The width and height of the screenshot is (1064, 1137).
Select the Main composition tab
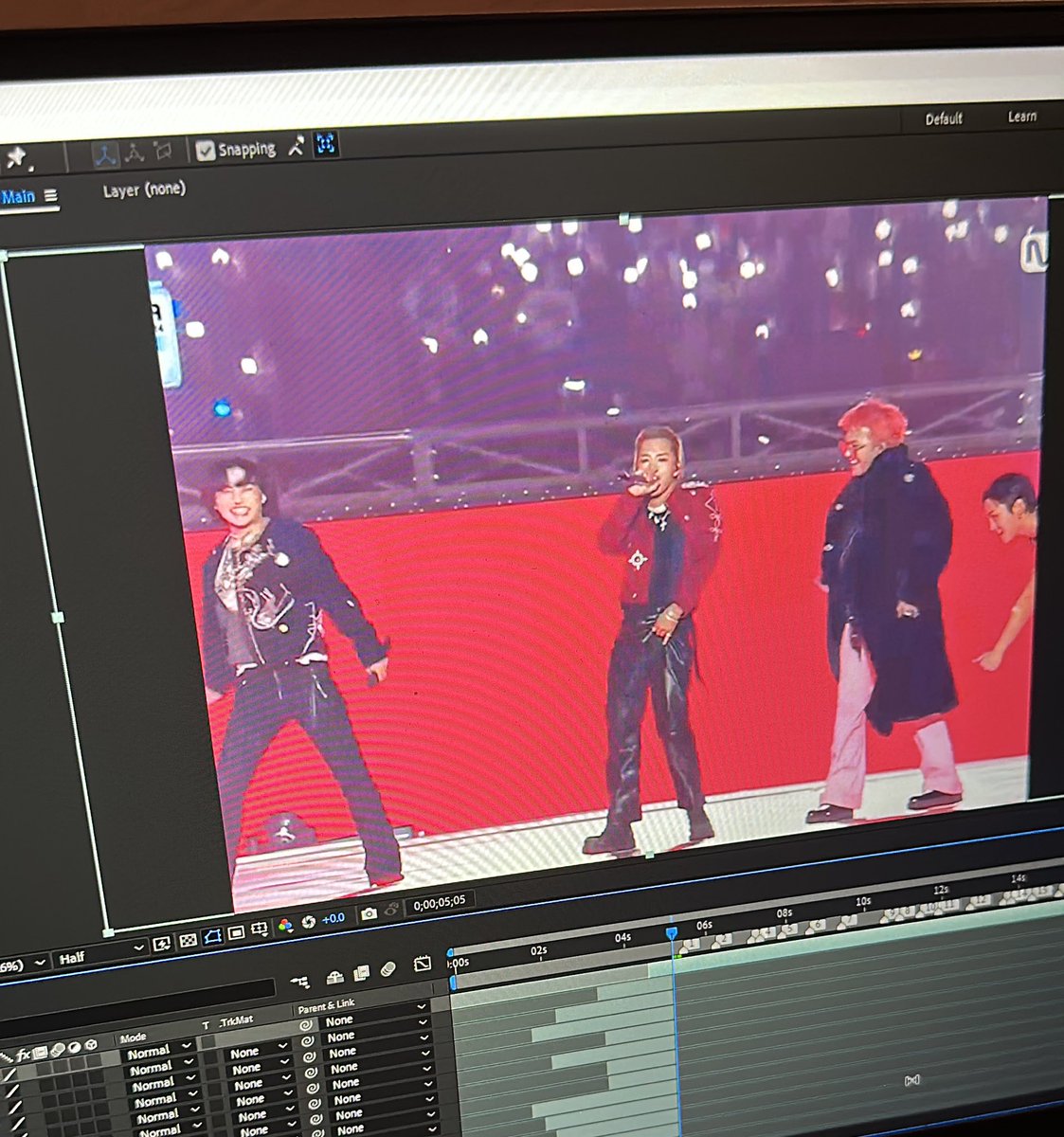click(18, 197)
